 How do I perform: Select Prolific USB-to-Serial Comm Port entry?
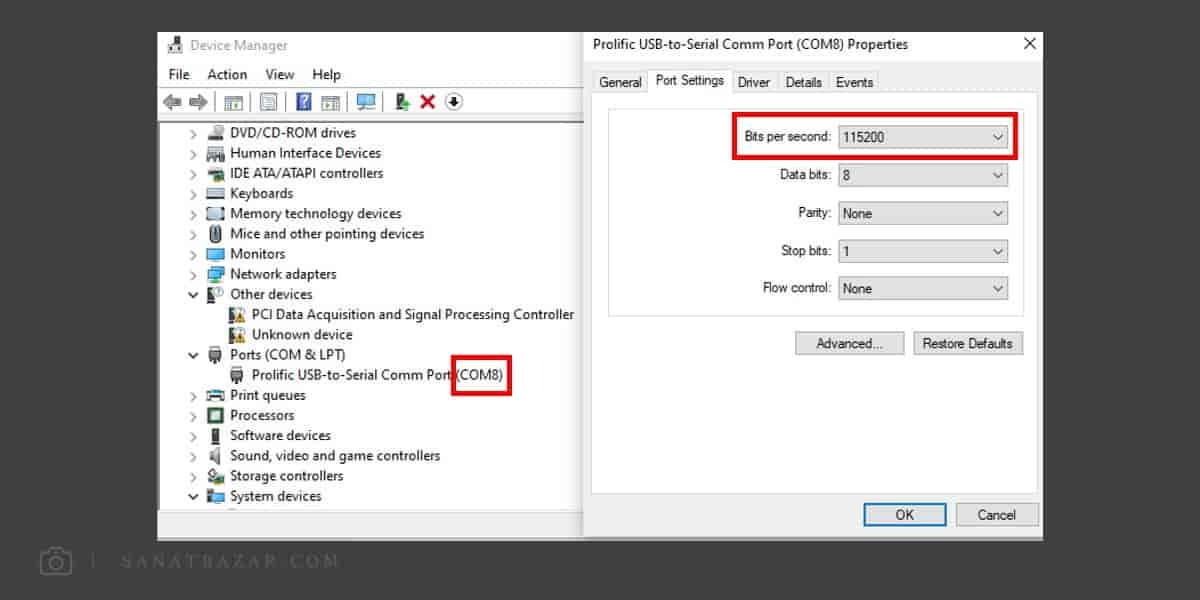click(378, 375)
